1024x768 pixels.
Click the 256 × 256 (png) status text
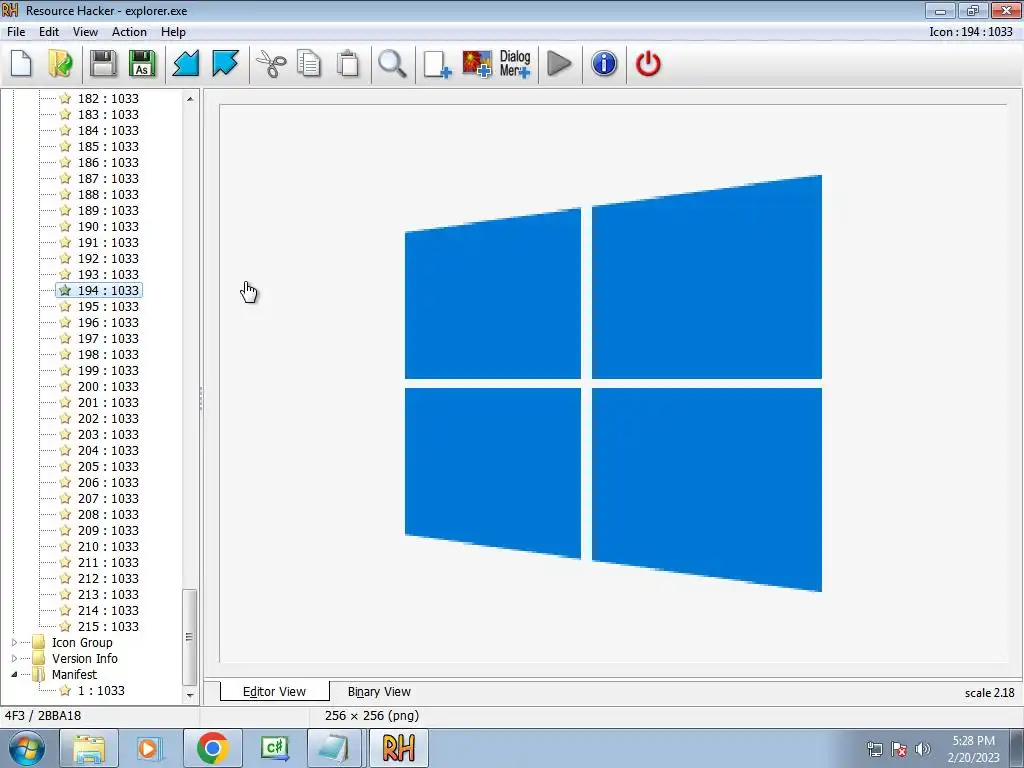coord(372,716)
